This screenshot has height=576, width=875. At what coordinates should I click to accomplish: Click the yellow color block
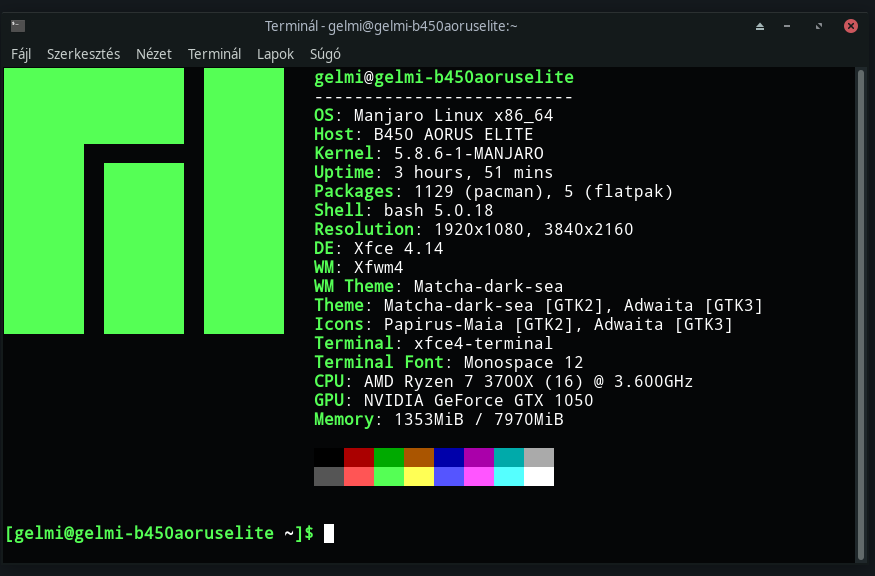coord(419,476)
